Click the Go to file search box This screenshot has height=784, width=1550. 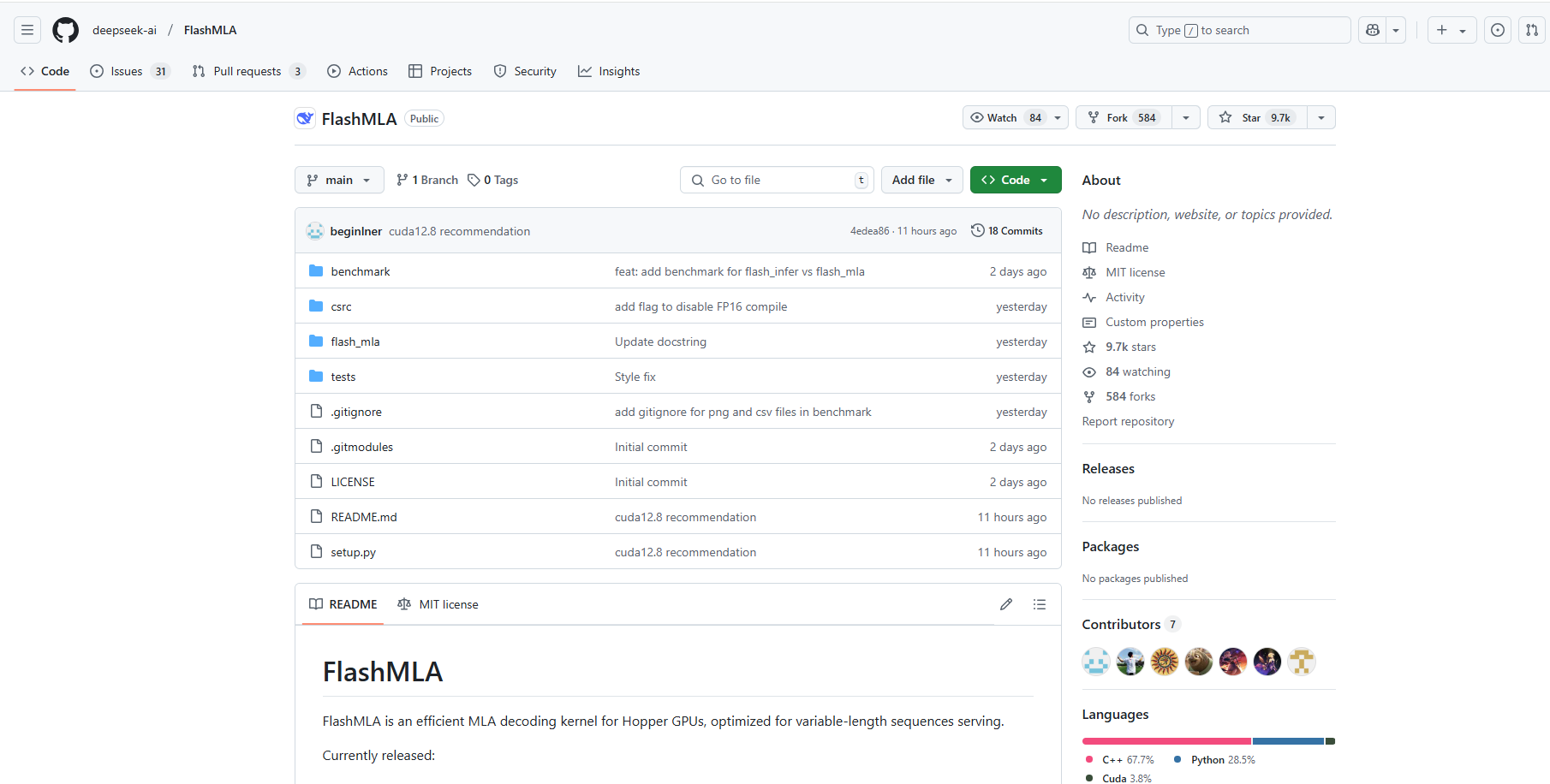point(776,180)
